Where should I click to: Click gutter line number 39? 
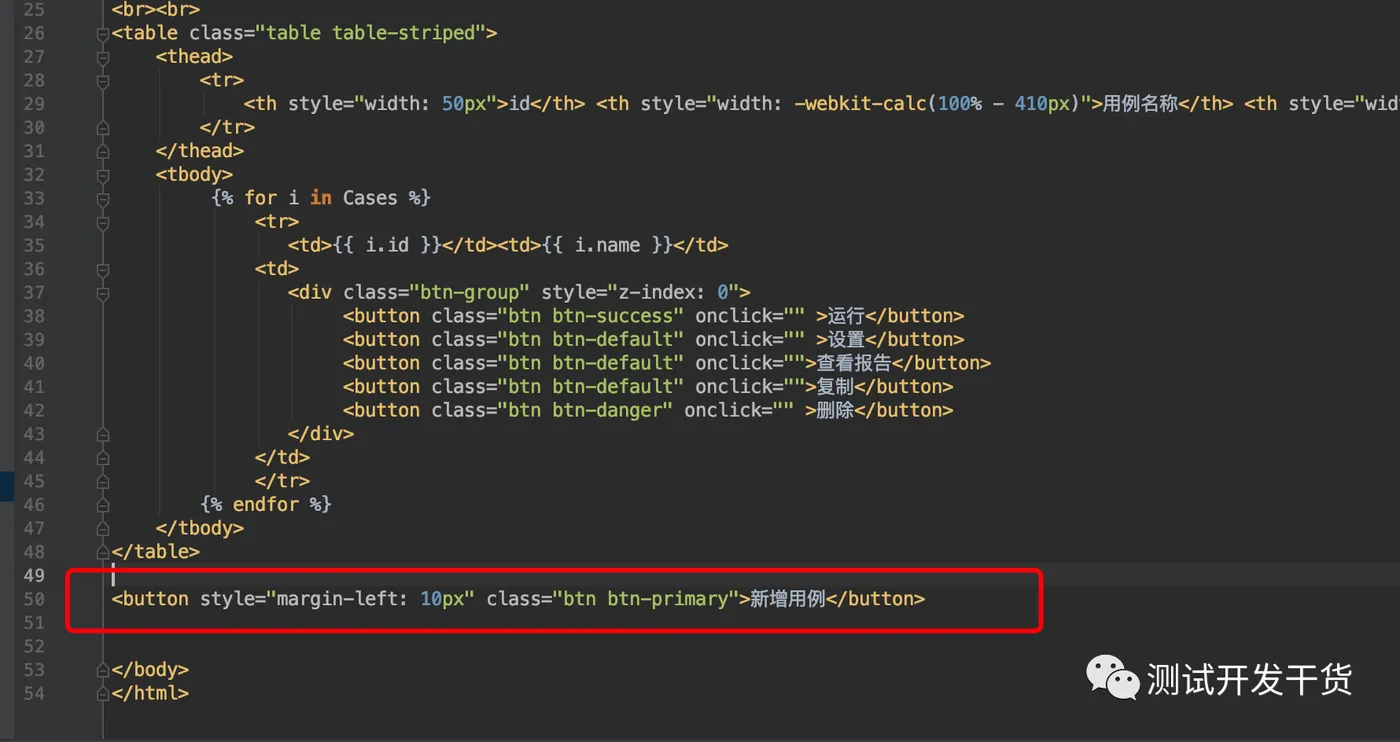tap(34, 340)
